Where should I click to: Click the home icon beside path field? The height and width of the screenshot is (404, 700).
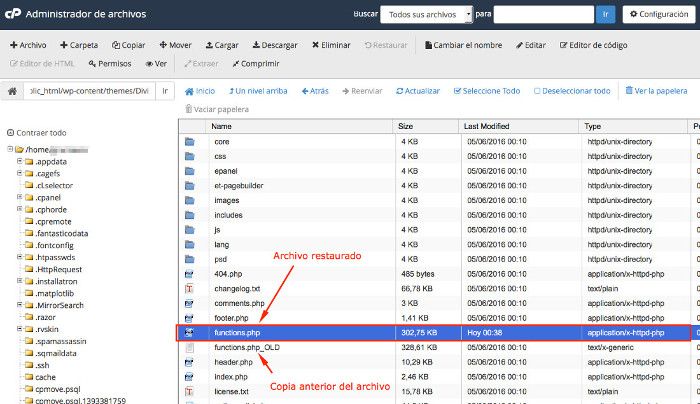tap(12, 91)
